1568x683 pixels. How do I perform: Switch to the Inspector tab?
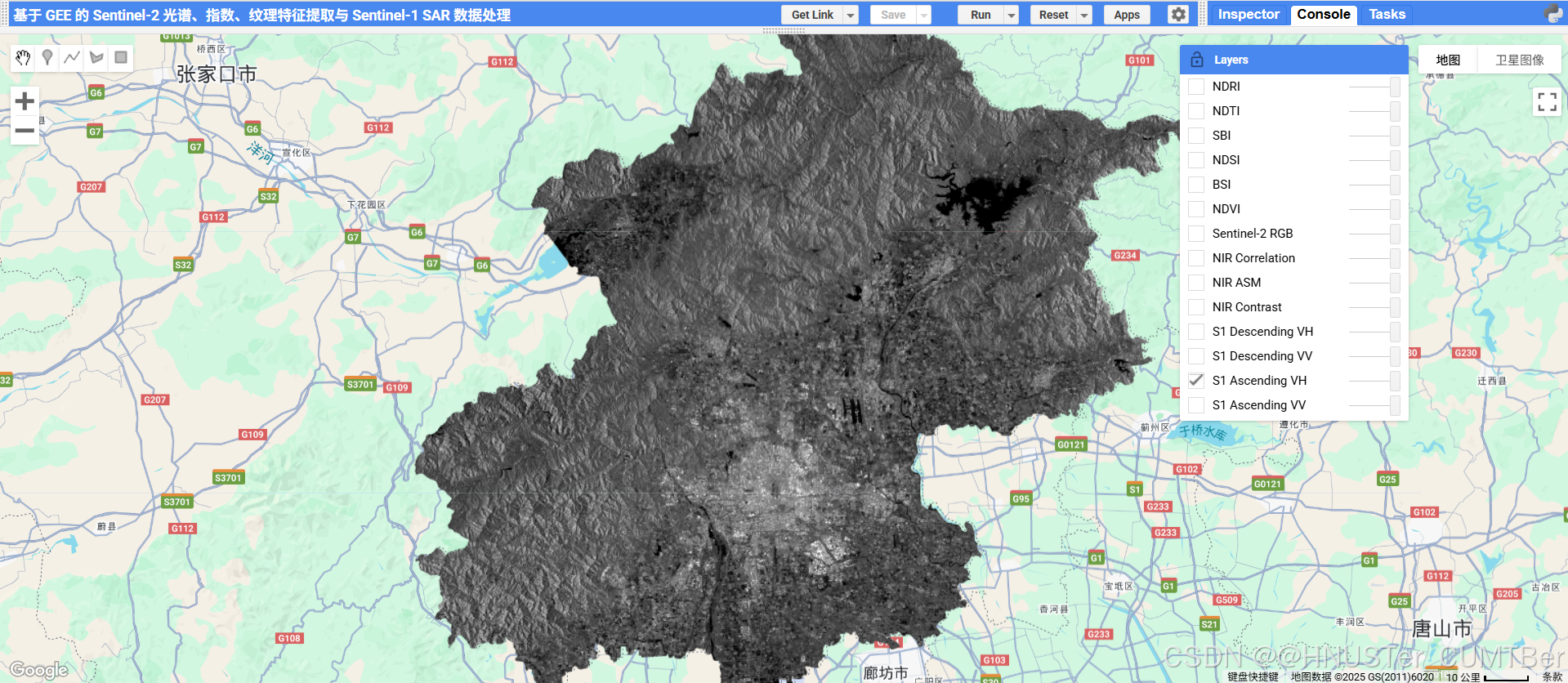pyautogui.click(x=1249, y=14)
